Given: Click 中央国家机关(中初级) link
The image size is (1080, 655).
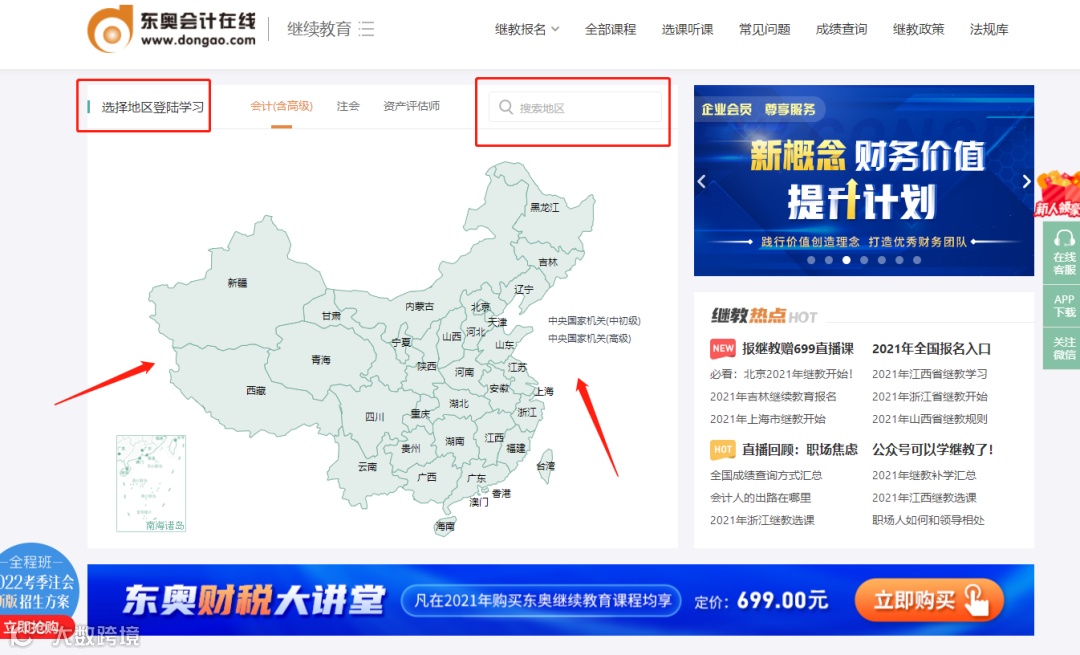Looking at the screenshot, I should click(594, 321).
